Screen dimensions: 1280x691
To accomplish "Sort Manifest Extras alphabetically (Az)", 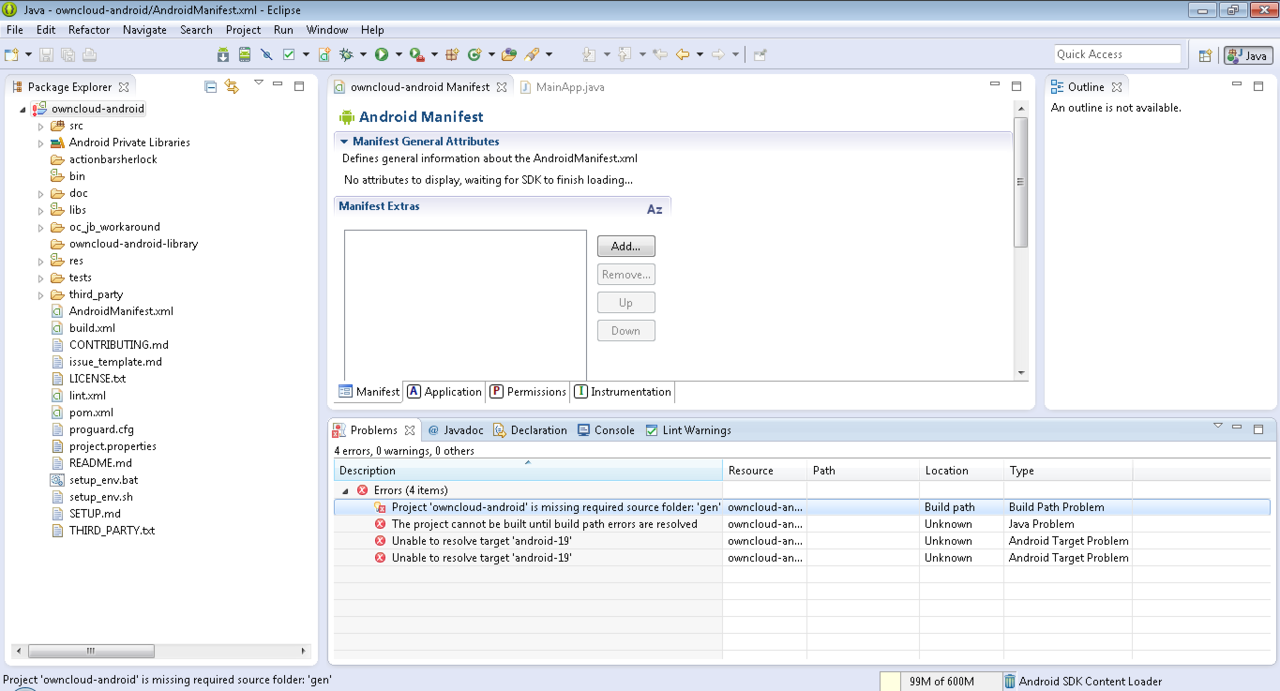I will click(x=654, y=209).
